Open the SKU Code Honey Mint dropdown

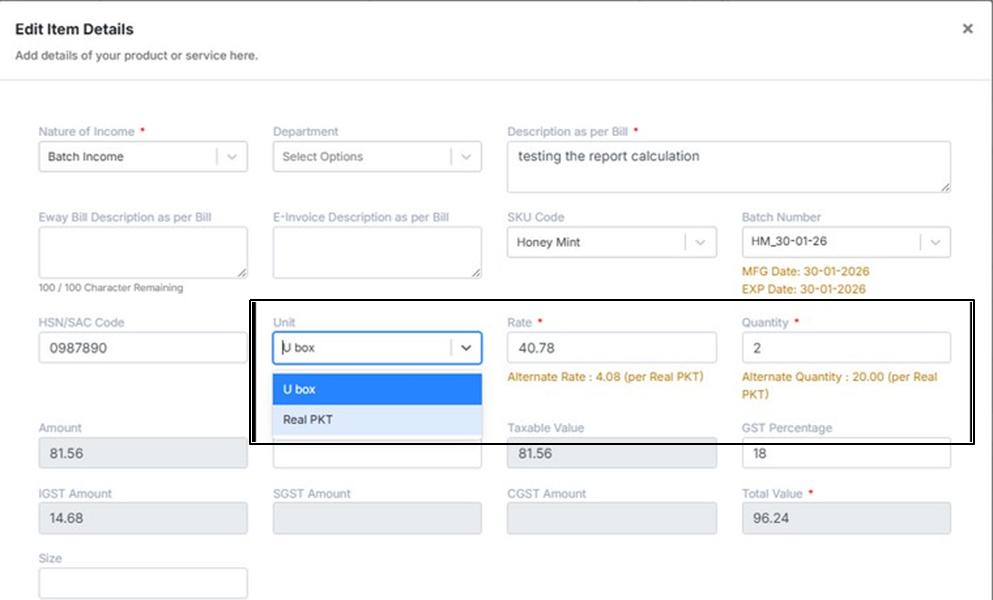[x=700, y=242]
